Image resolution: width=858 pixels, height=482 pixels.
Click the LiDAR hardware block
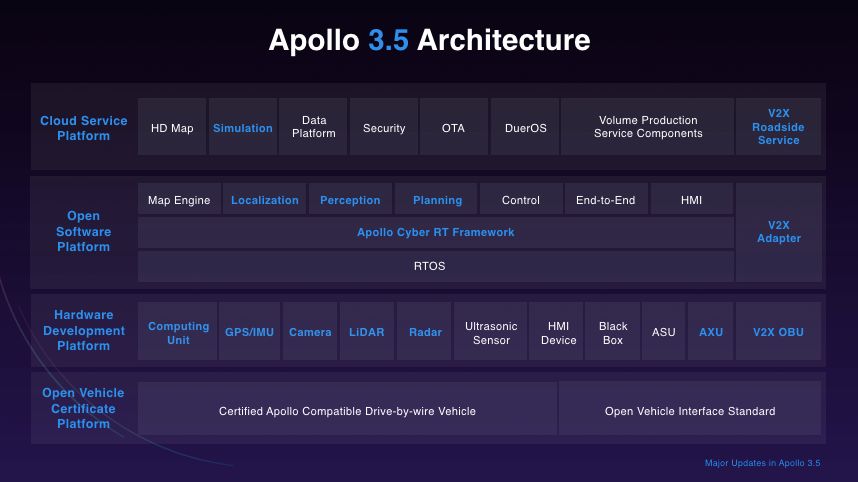[x=366, y=332]
